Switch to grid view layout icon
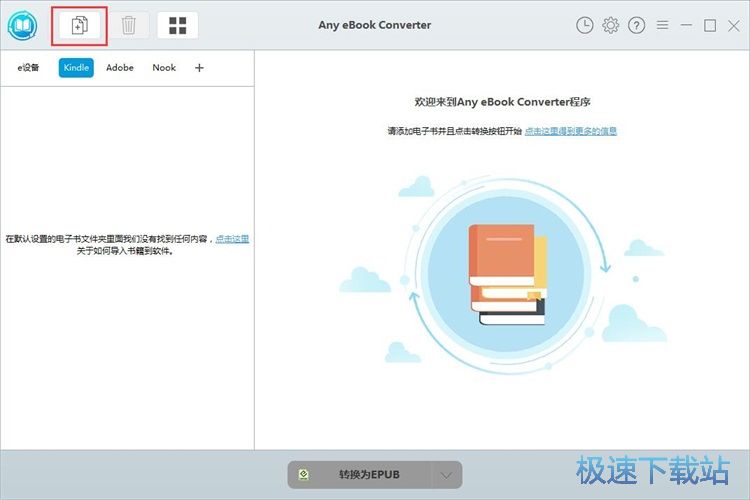The height and width of the screenshot is (500, 750). click(177, 25)
